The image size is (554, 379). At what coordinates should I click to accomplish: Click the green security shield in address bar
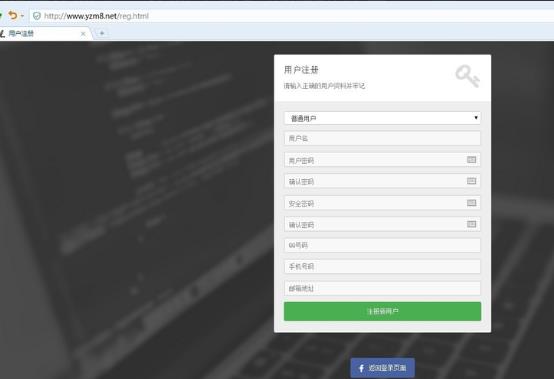[37, 16]
